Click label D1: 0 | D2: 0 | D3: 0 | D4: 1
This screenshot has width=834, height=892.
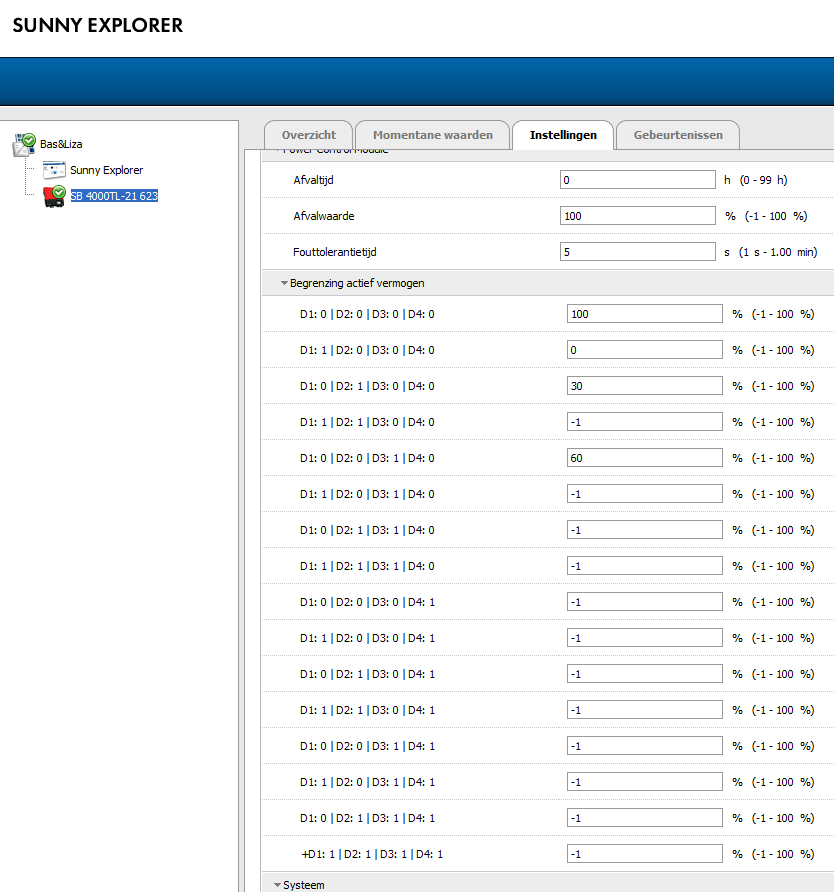point(367,602)
